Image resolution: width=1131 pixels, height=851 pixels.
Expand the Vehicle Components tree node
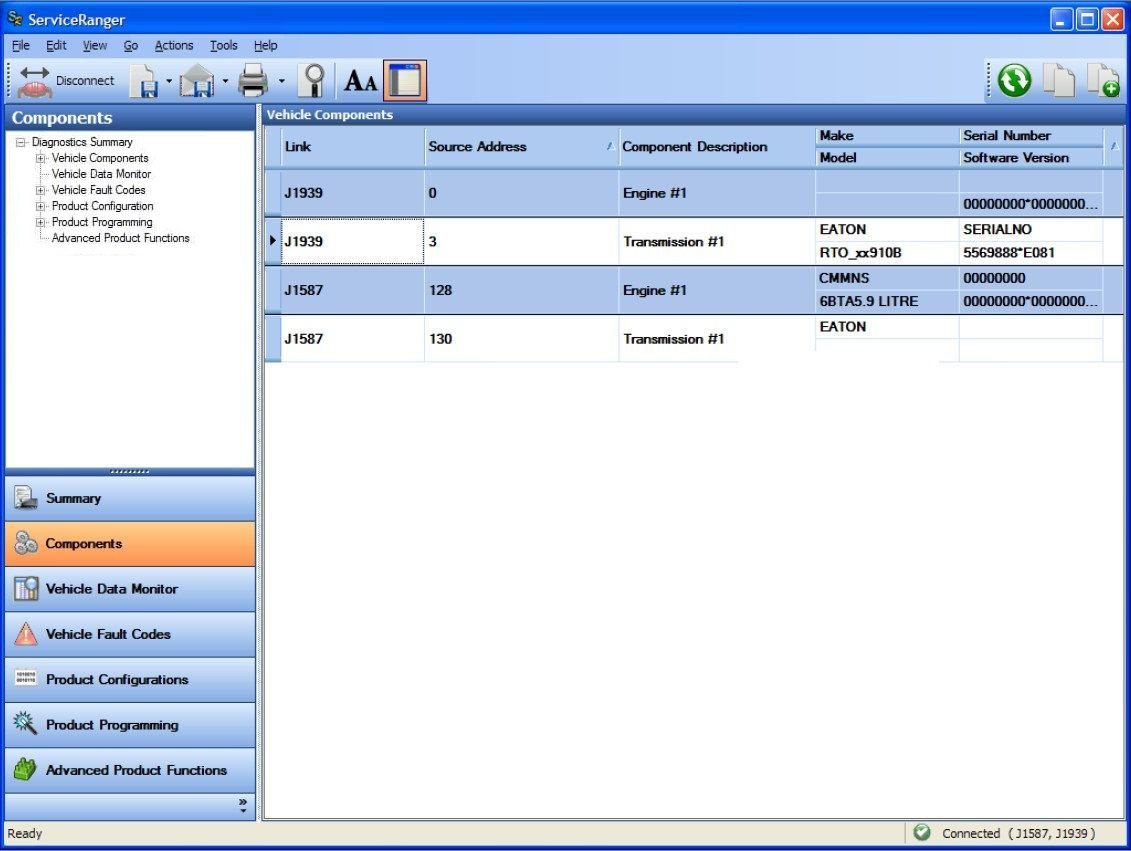pos(40,158)
